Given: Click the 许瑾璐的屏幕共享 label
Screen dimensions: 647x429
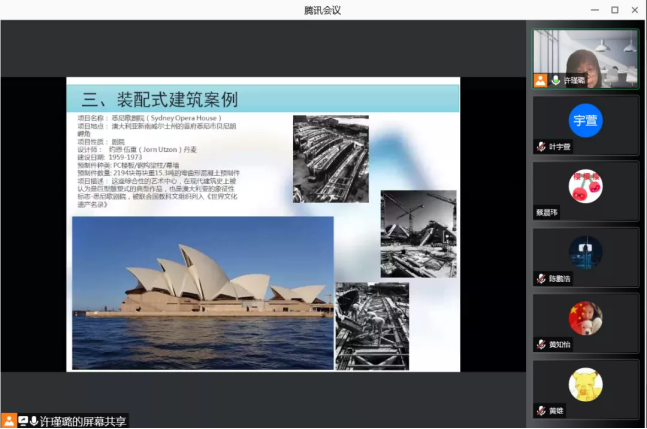Looking at the screenshot, I should tap(84, 421).
